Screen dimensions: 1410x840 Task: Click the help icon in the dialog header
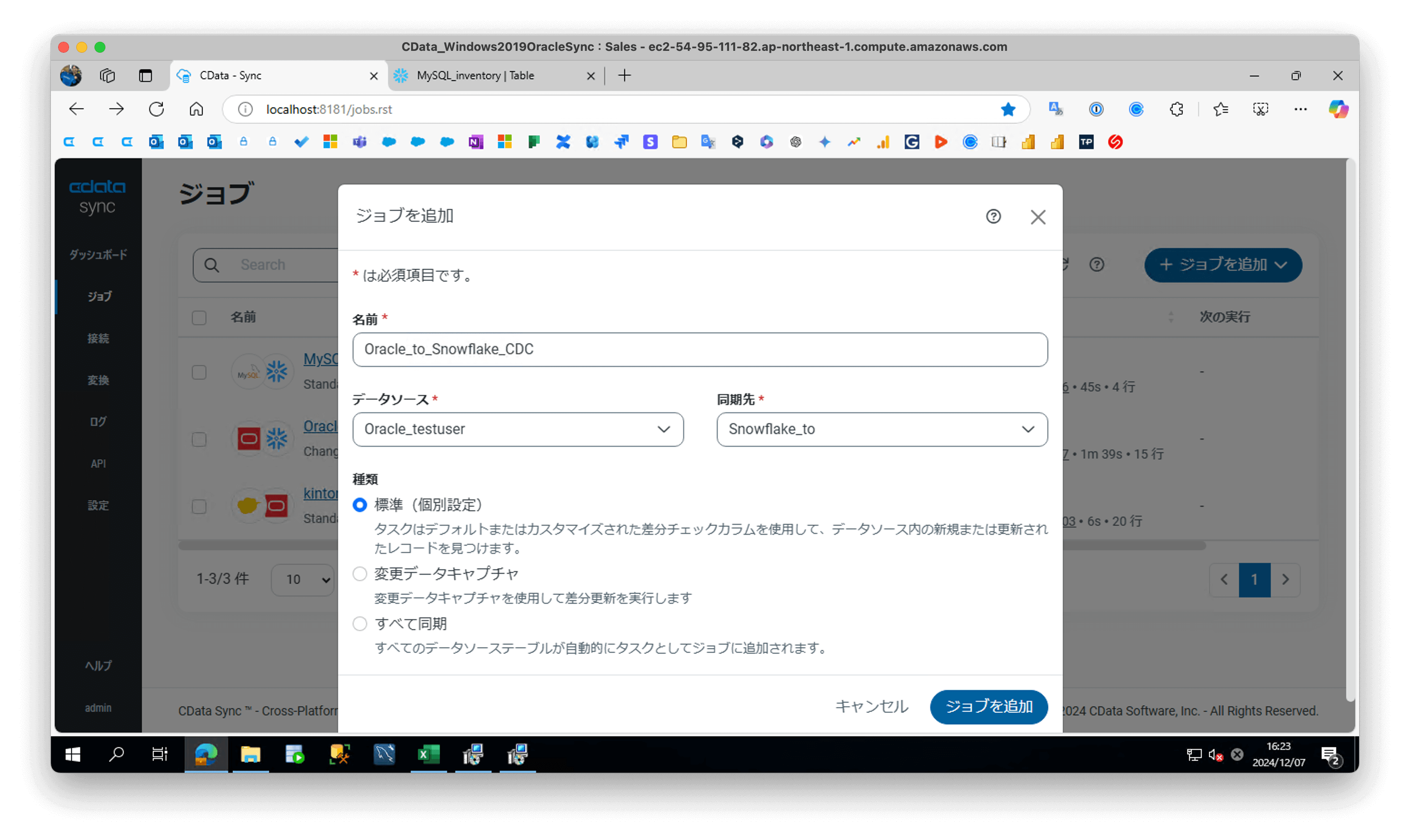[x=993, y=216]
